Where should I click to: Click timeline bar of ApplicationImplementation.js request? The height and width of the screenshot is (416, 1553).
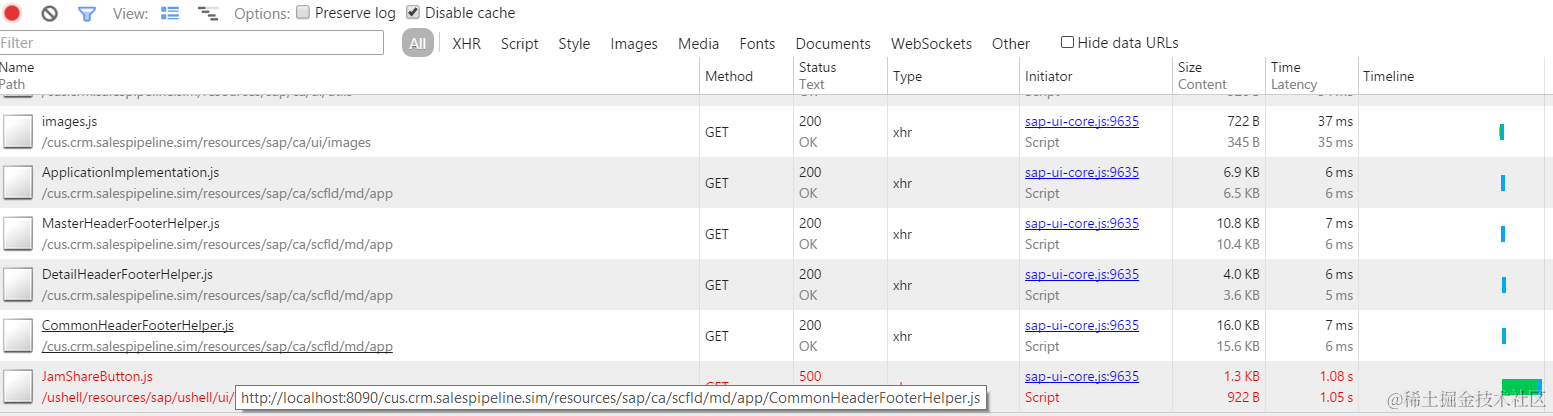click(1503, 183)
